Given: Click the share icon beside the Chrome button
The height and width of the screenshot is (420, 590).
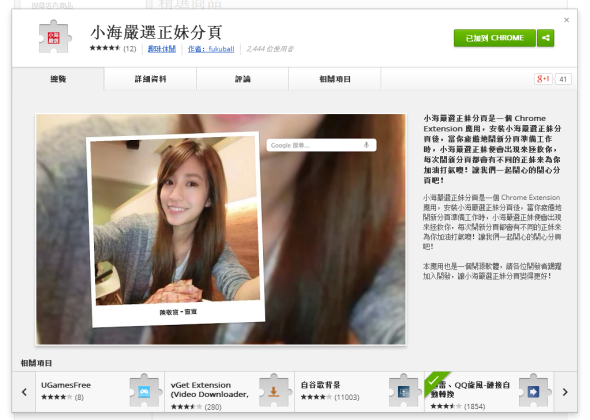Looking at the screenshot, I should coord(546,38).
